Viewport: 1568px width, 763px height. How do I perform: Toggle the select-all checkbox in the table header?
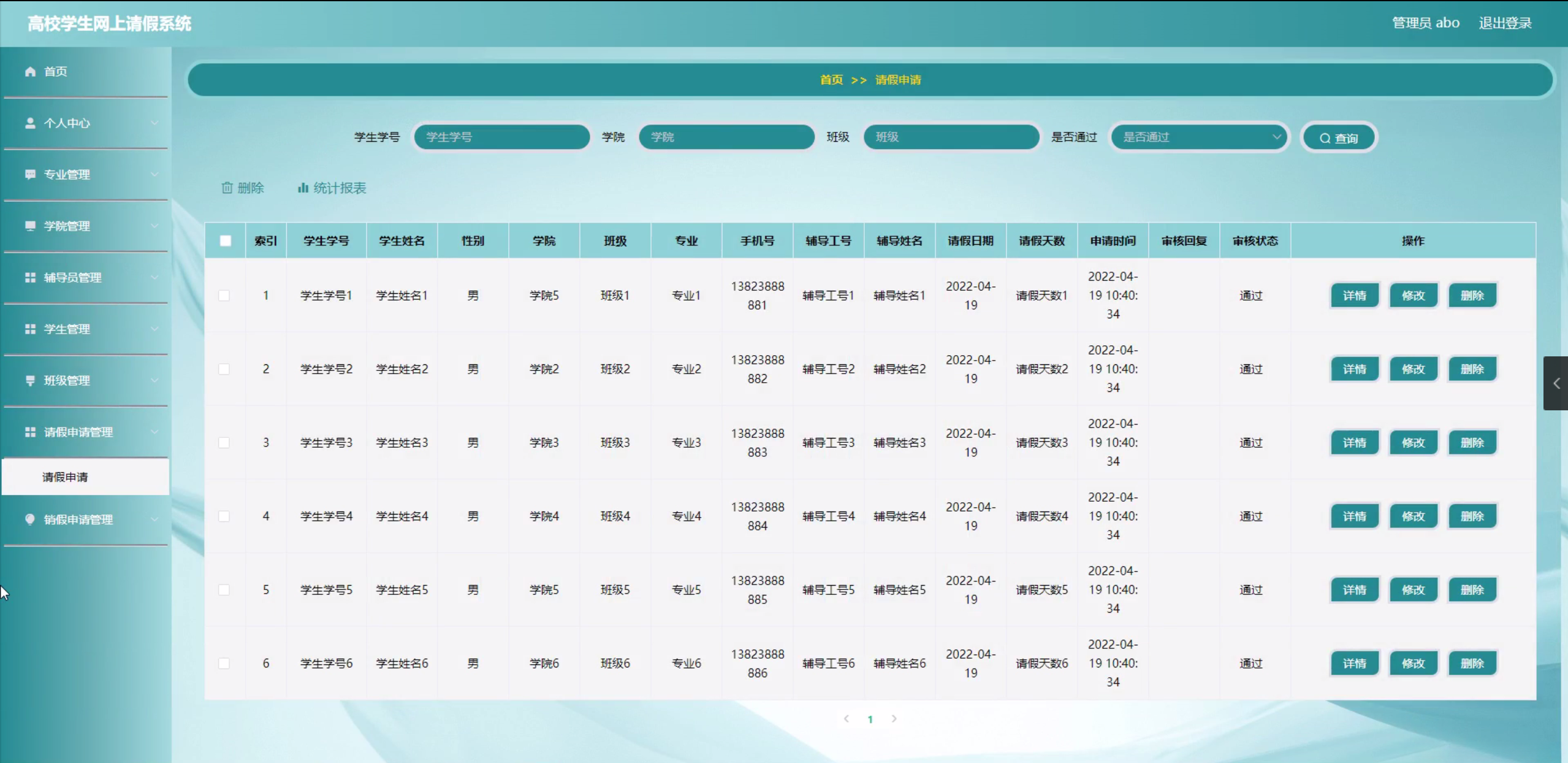226,241
